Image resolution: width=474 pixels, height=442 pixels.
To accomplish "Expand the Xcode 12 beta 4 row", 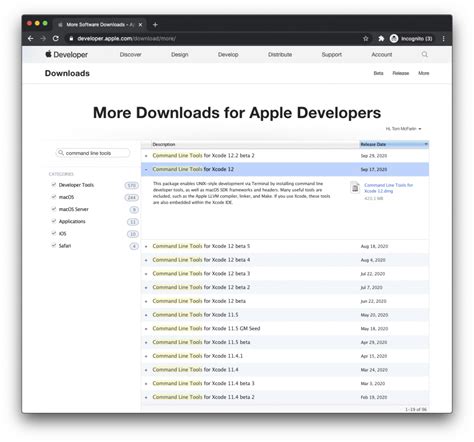I will pos(146,260).
